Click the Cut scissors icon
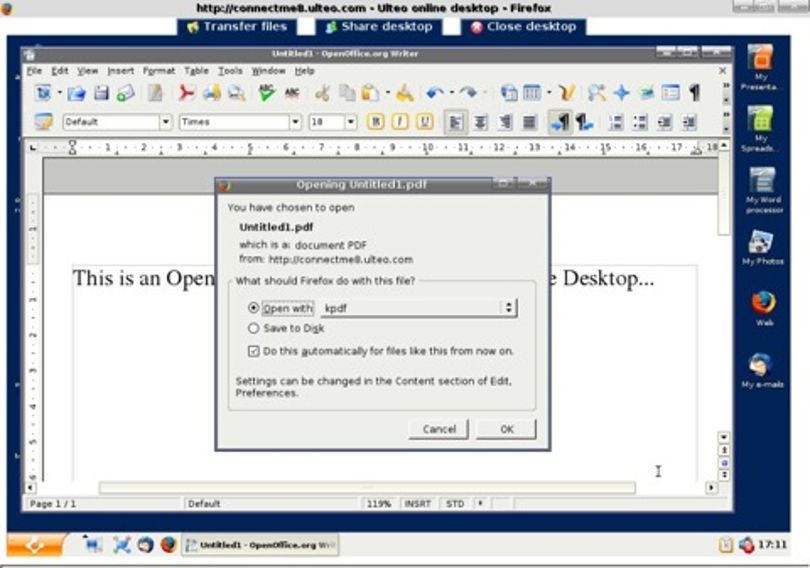 [x=322, y=93]
